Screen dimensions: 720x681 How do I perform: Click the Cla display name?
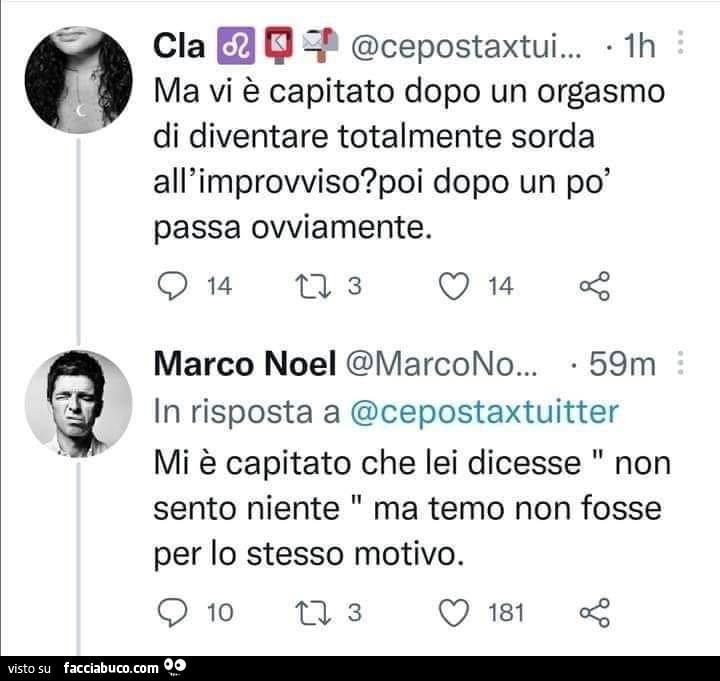tap(179, 46)
